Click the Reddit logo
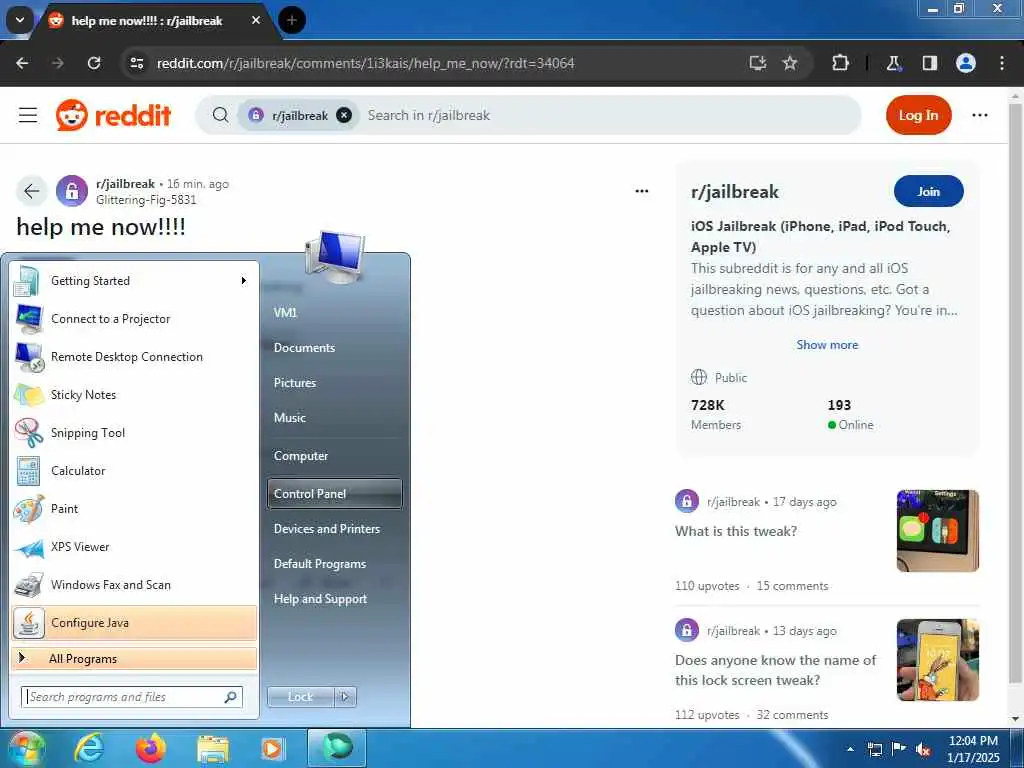 [114, 116]
